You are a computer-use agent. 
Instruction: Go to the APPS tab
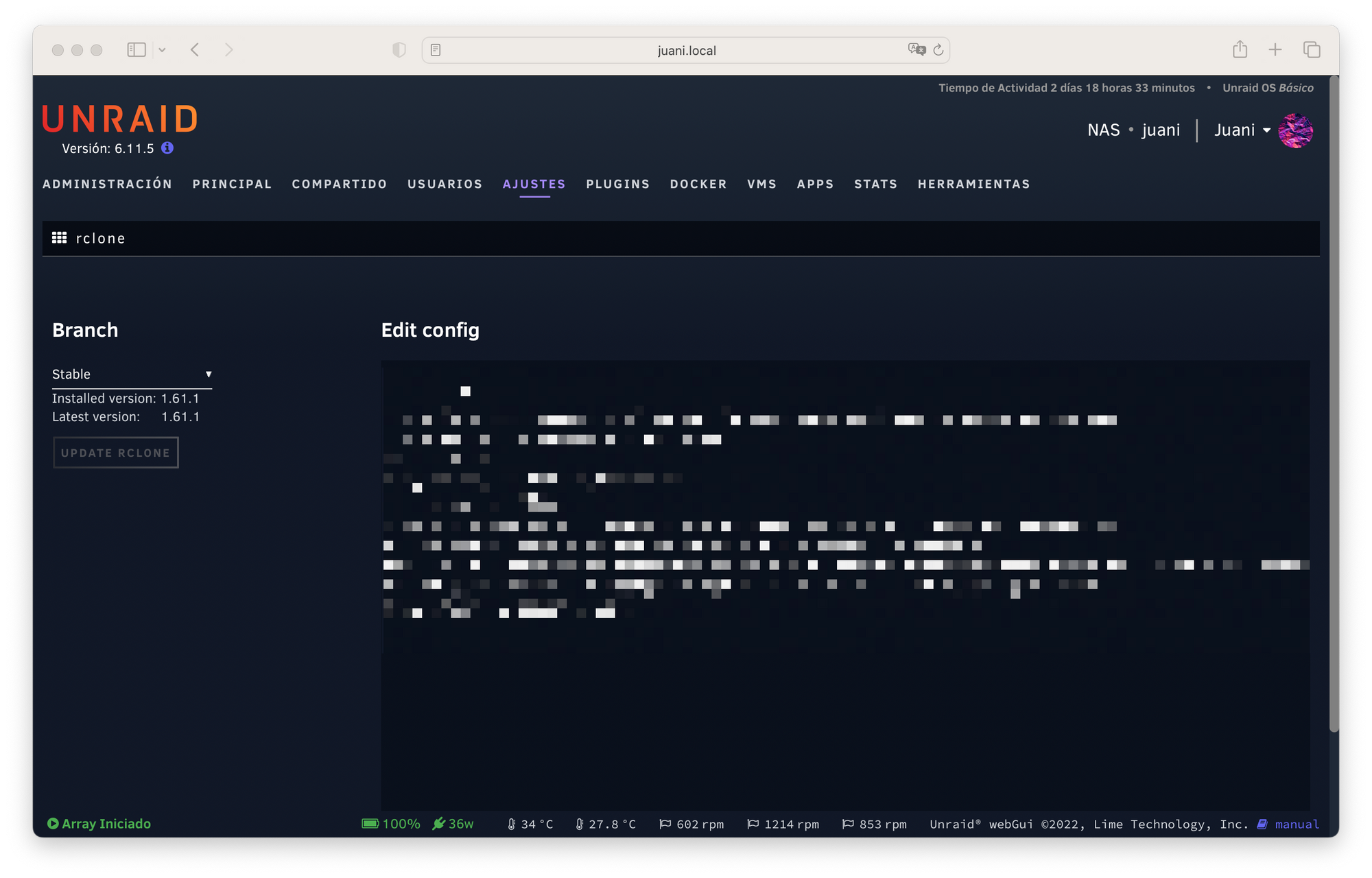click(x=816, y=184)
